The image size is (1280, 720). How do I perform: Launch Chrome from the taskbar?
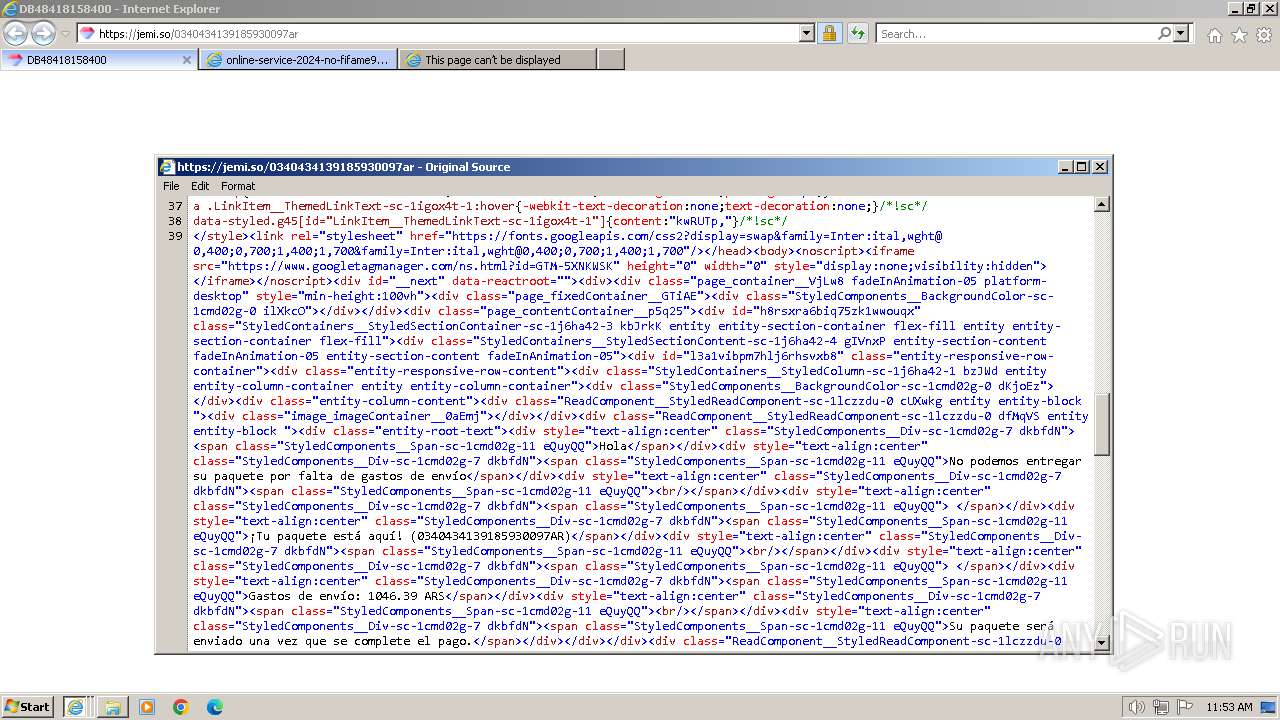[181, 707]
